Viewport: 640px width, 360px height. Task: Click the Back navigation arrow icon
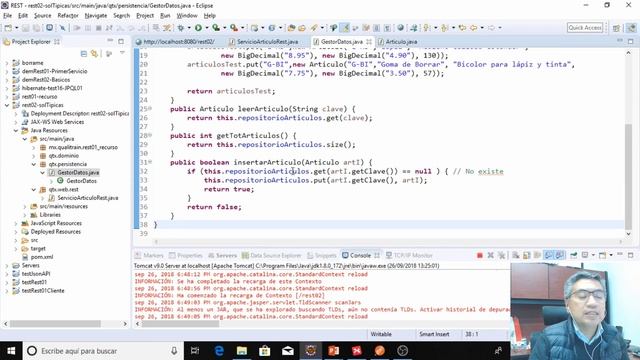(473, 28)
